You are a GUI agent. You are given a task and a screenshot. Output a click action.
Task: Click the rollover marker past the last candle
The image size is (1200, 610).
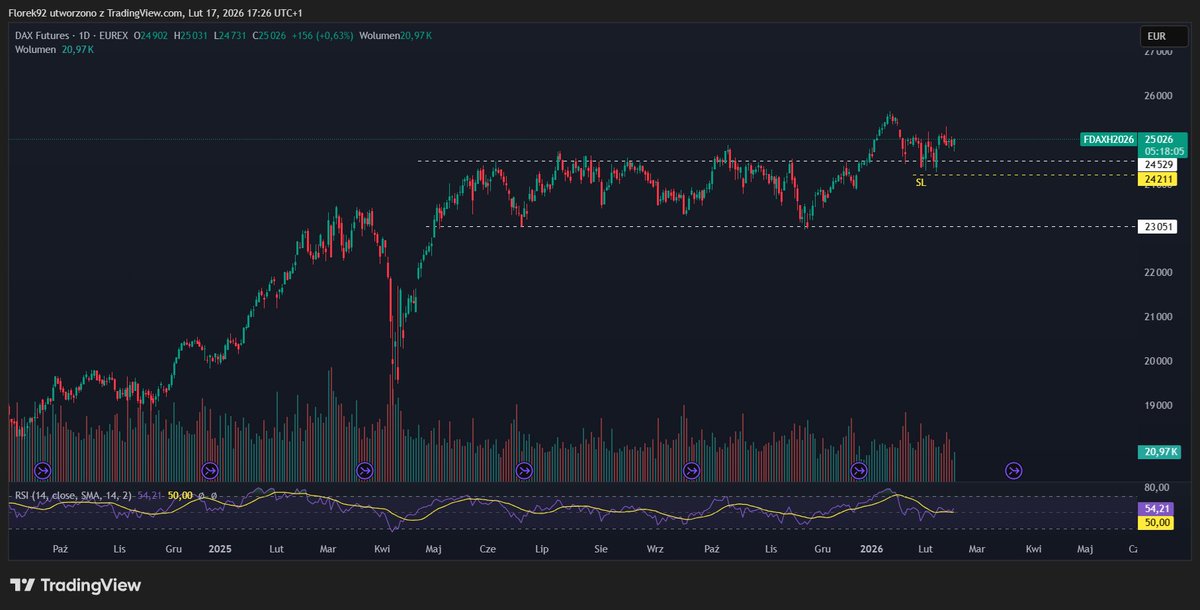pos(1014,469)
